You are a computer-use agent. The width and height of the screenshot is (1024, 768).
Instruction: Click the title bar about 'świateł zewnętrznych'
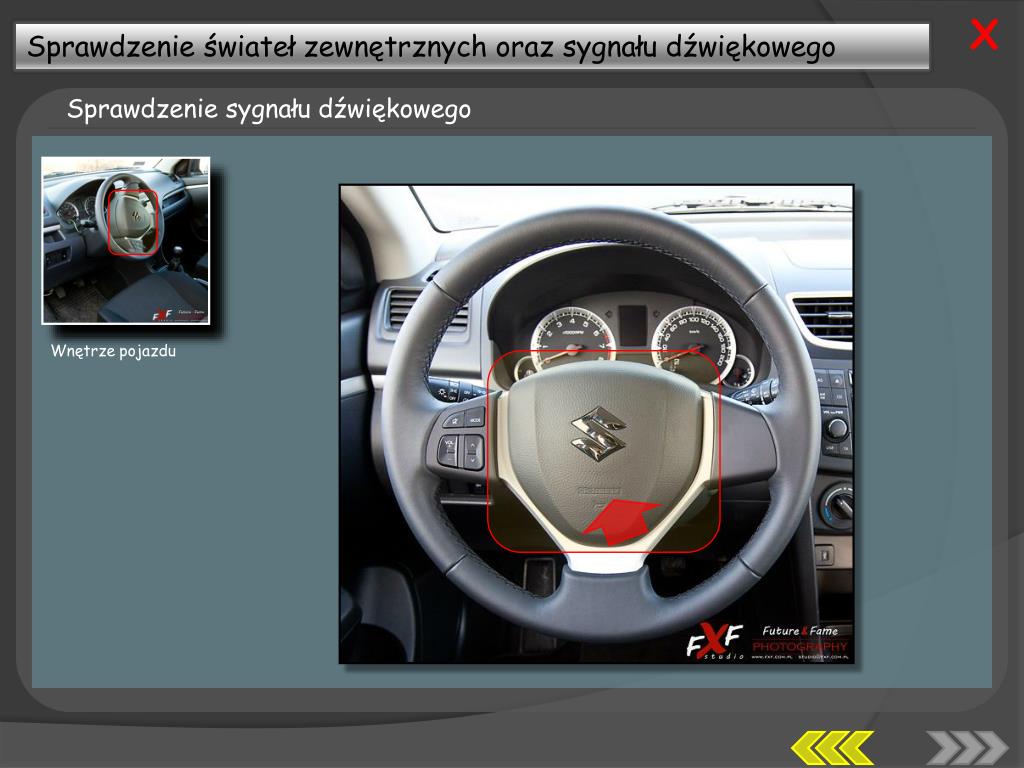472,47
